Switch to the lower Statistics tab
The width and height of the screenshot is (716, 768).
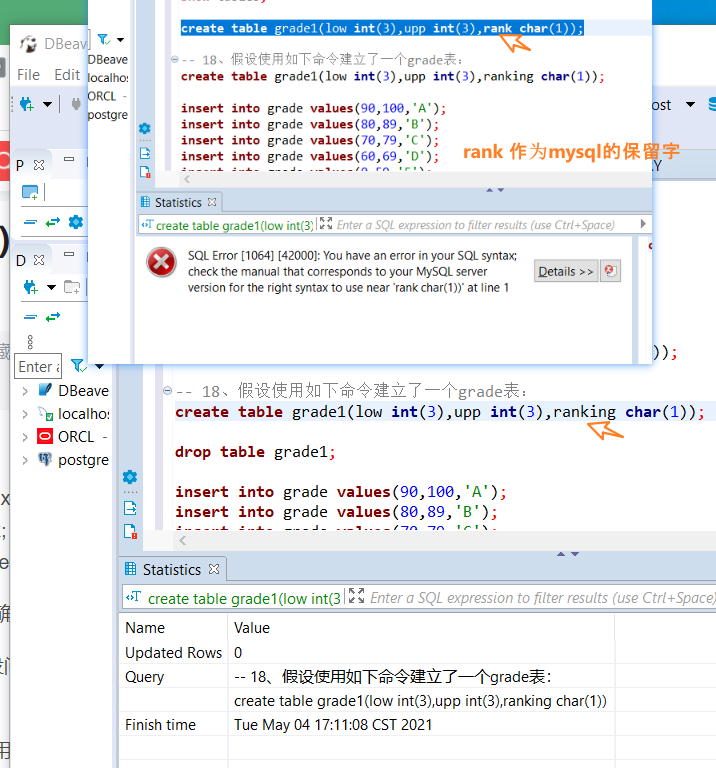pyautogui.click(x=171, y=570)
